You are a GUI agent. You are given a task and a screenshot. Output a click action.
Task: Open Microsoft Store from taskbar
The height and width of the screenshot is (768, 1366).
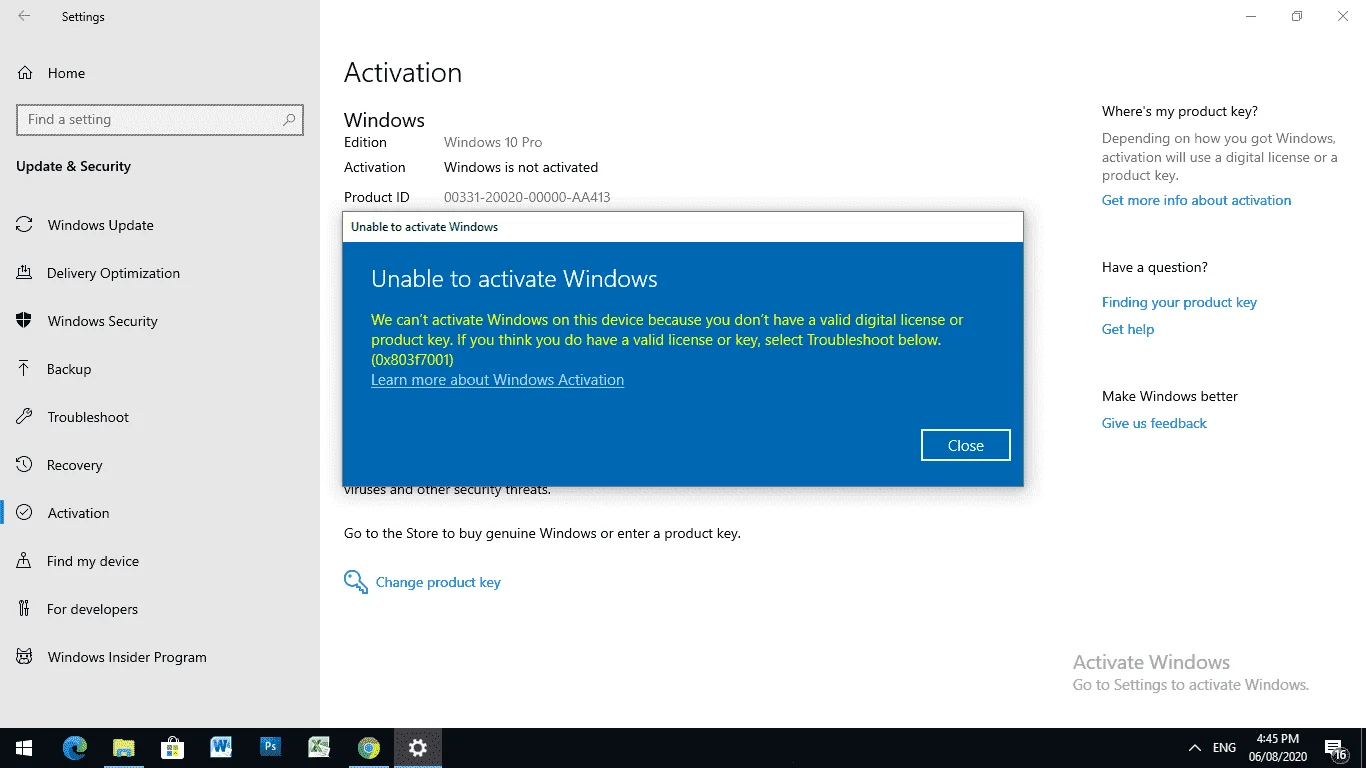(173, 748)
